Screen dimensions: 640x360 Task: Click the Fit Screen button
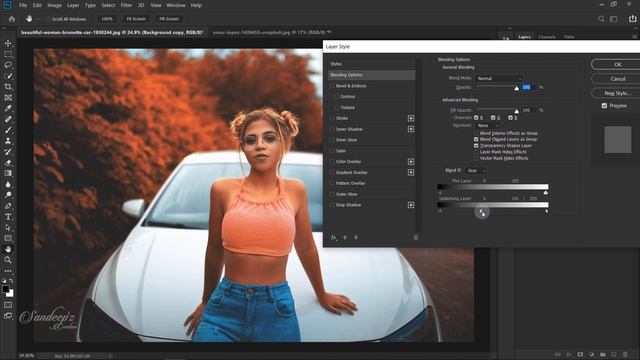(x=136, y=19)
